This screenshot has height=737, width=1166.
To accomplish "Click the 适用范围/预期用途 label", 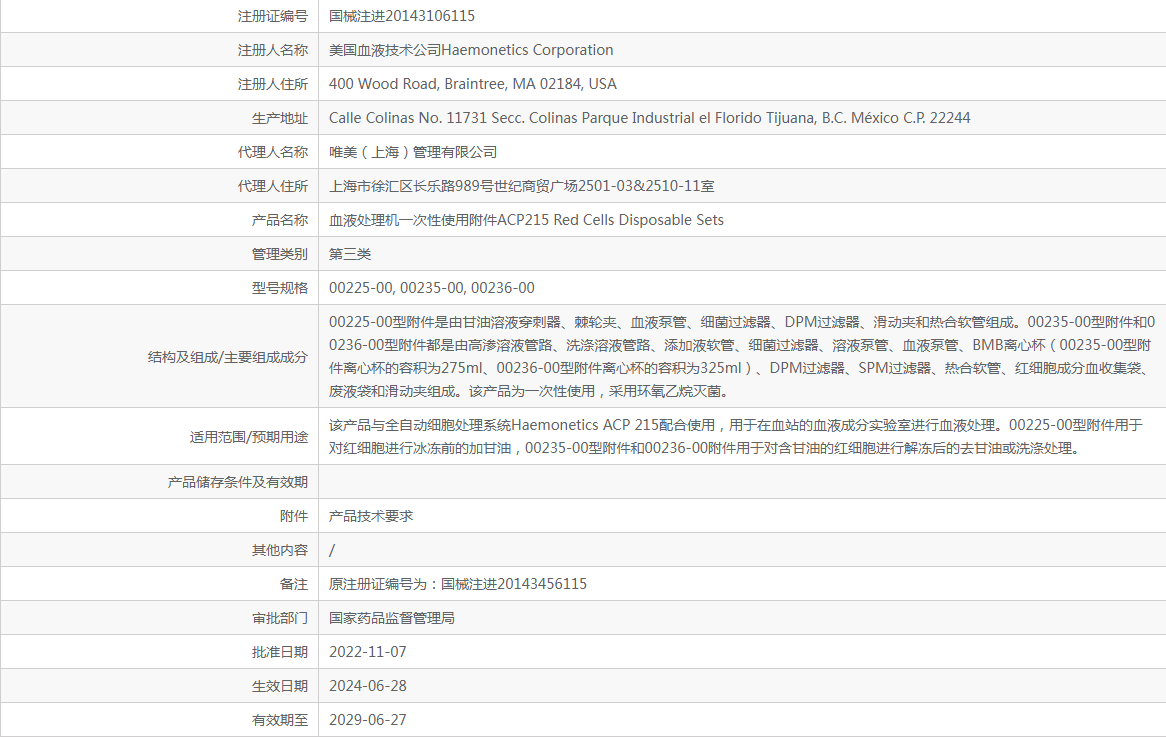I will [x=248, y=437].
